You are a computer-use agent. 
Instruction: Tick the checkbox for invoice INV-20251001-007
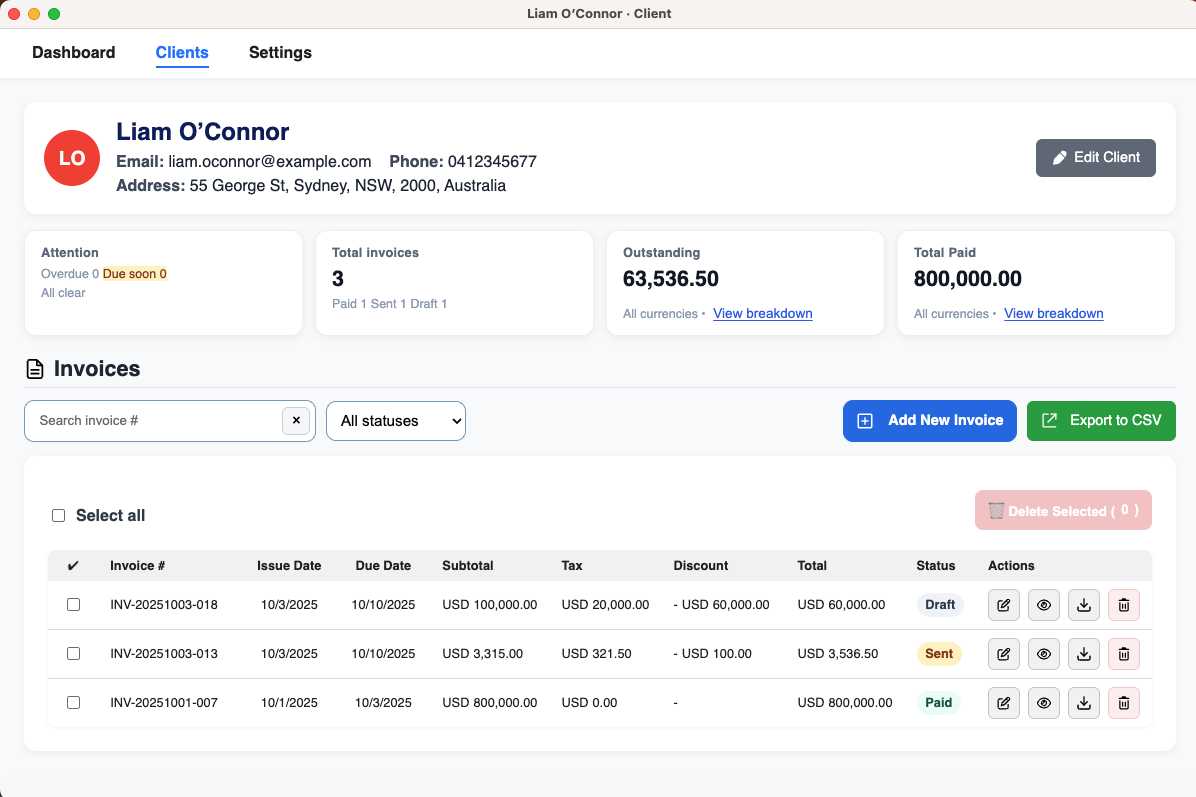point(73,703)
